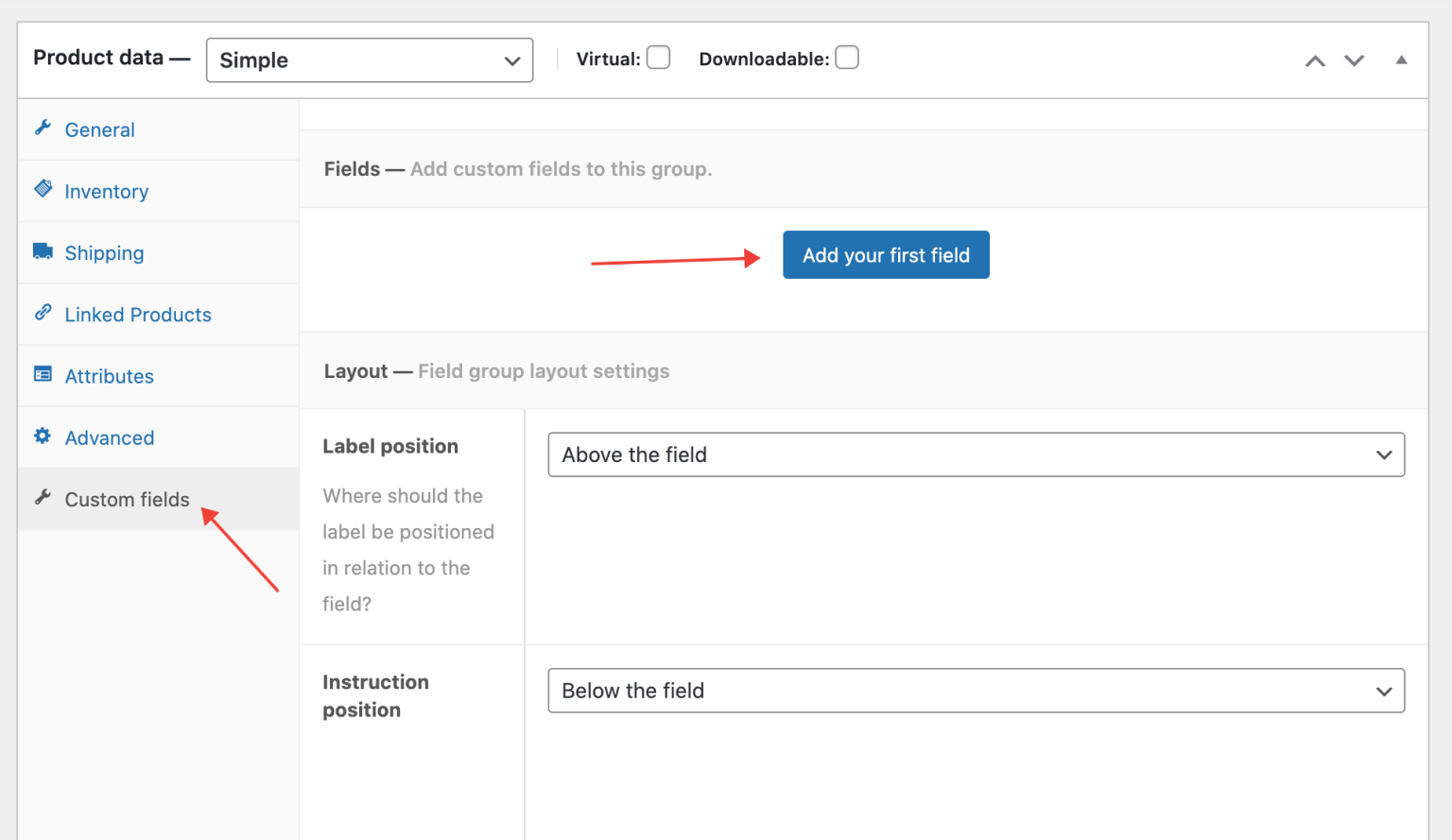This screenshot has width=1452, height=840.
Task: Open the product type dropdown showing Simple
Action: (369, 60)
